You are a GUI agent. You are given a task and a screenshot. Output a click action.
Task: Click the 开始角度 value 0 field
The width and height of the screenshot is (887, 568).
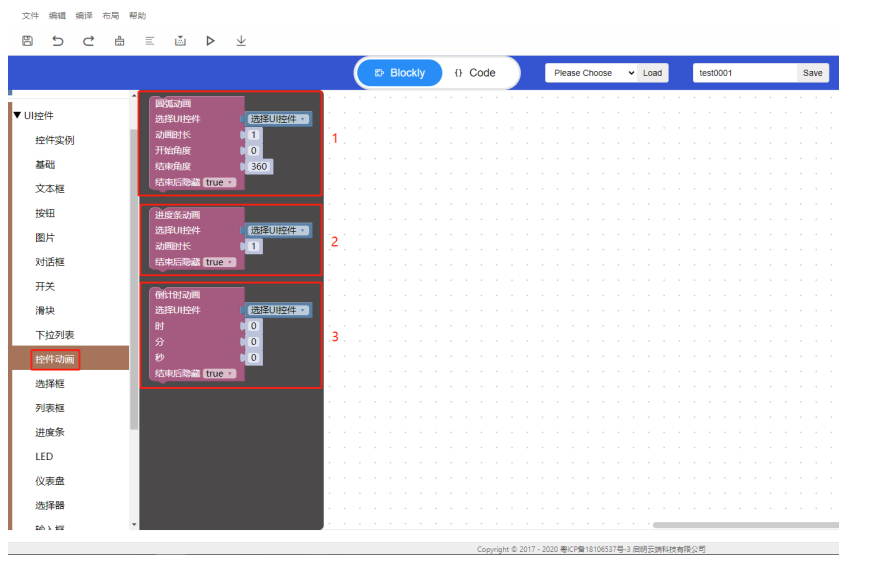click(253, 150)
